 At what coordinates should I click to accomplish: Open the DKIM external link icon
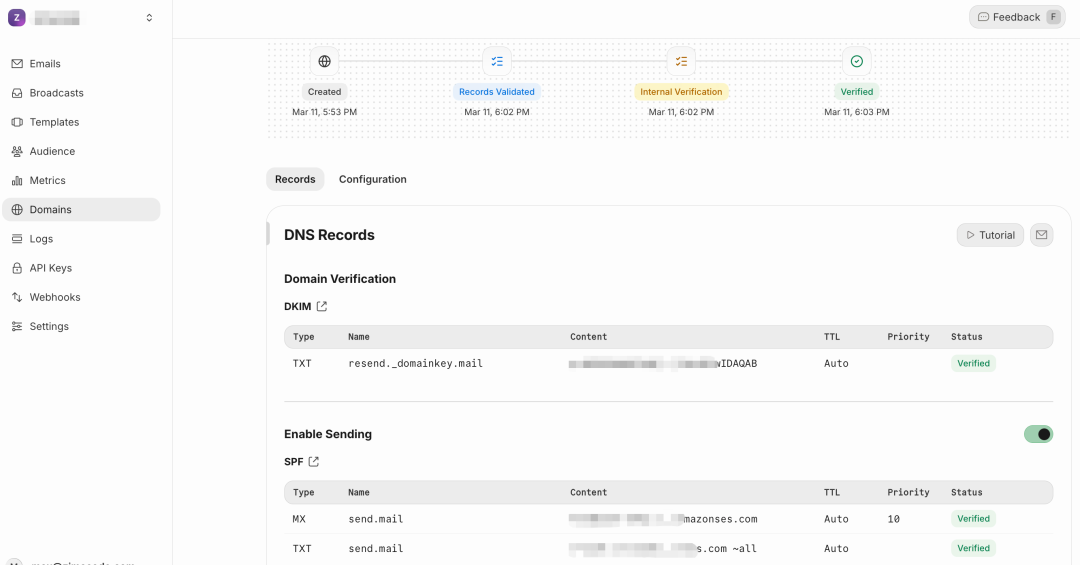pos(322,307)
